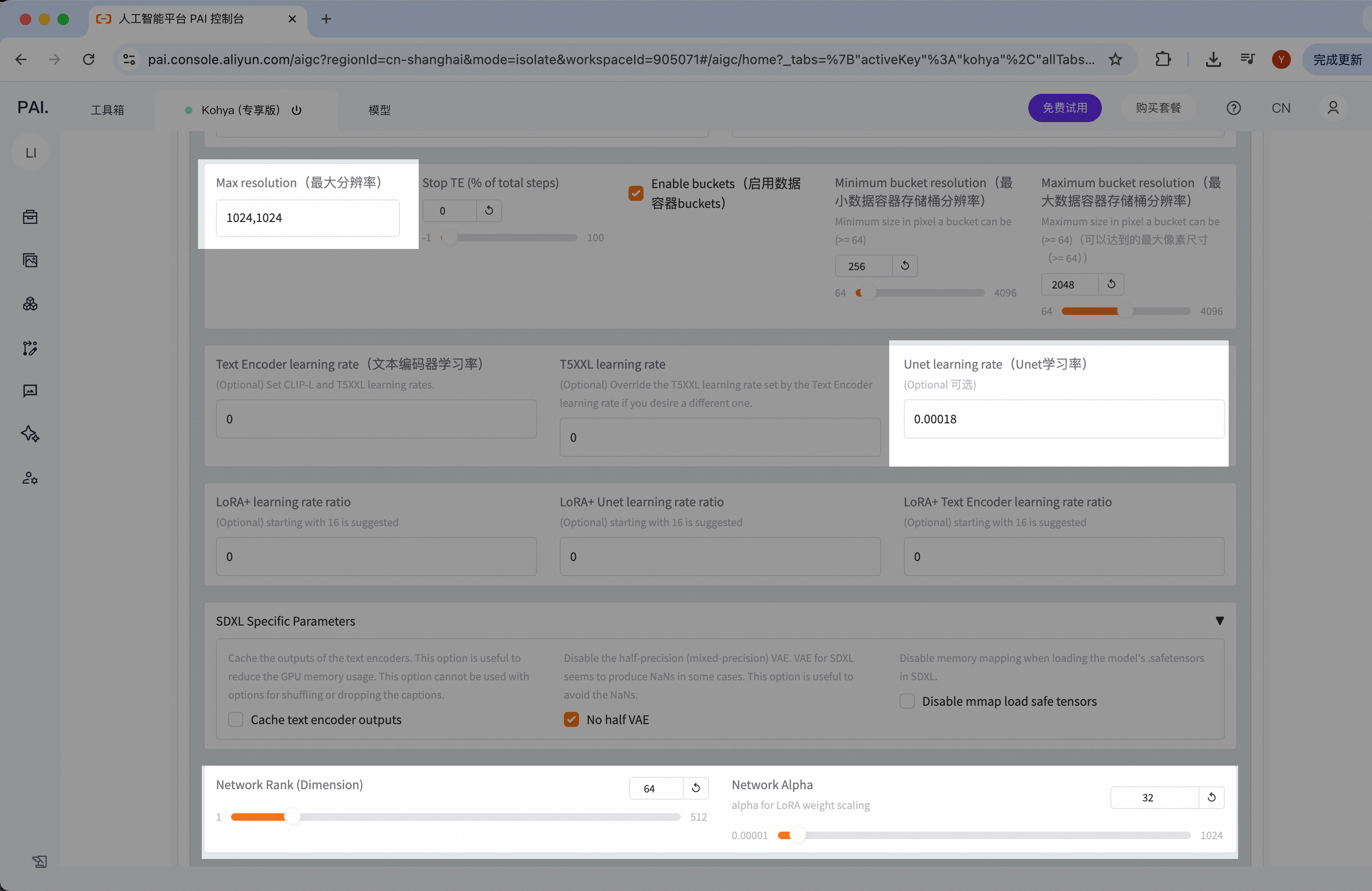1372x891 pixels.
Task: Click the sparkle star sidebar icon
Action: [30, 434]
